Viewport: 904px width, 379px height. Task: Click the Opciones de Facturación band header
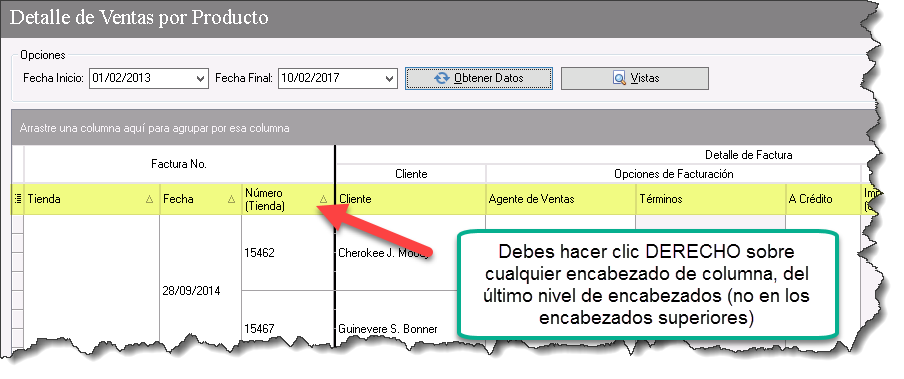pos(673,174)
